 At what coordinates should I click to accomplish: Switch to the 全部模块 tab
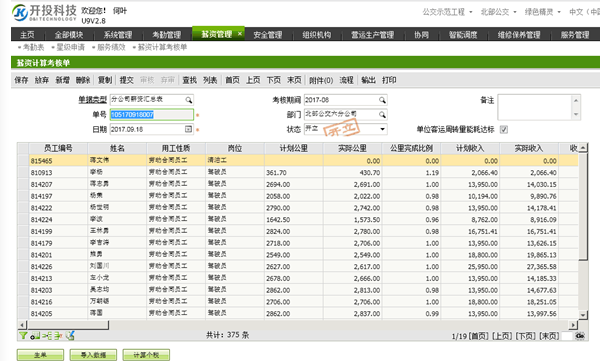[x=69, y=35]
